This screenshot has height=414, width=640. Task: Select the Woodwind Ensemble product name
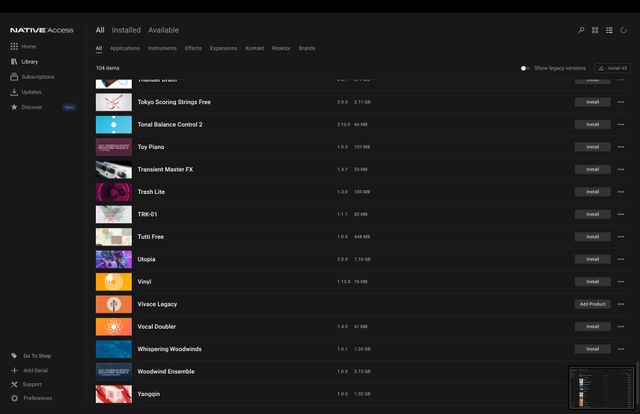point(166,372)
